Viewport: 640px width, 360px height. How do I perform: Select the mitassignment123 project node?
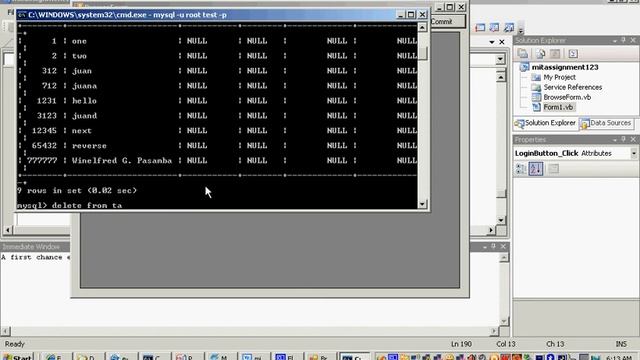tap(565, 67)
